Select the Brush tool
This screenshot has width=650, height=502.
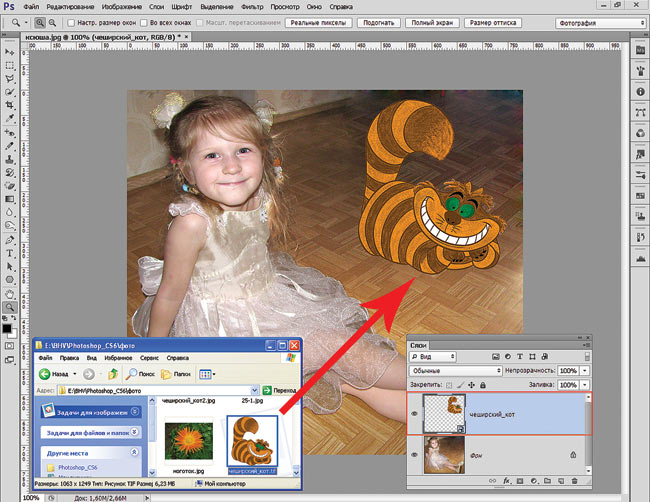click(x=10, y=146)
